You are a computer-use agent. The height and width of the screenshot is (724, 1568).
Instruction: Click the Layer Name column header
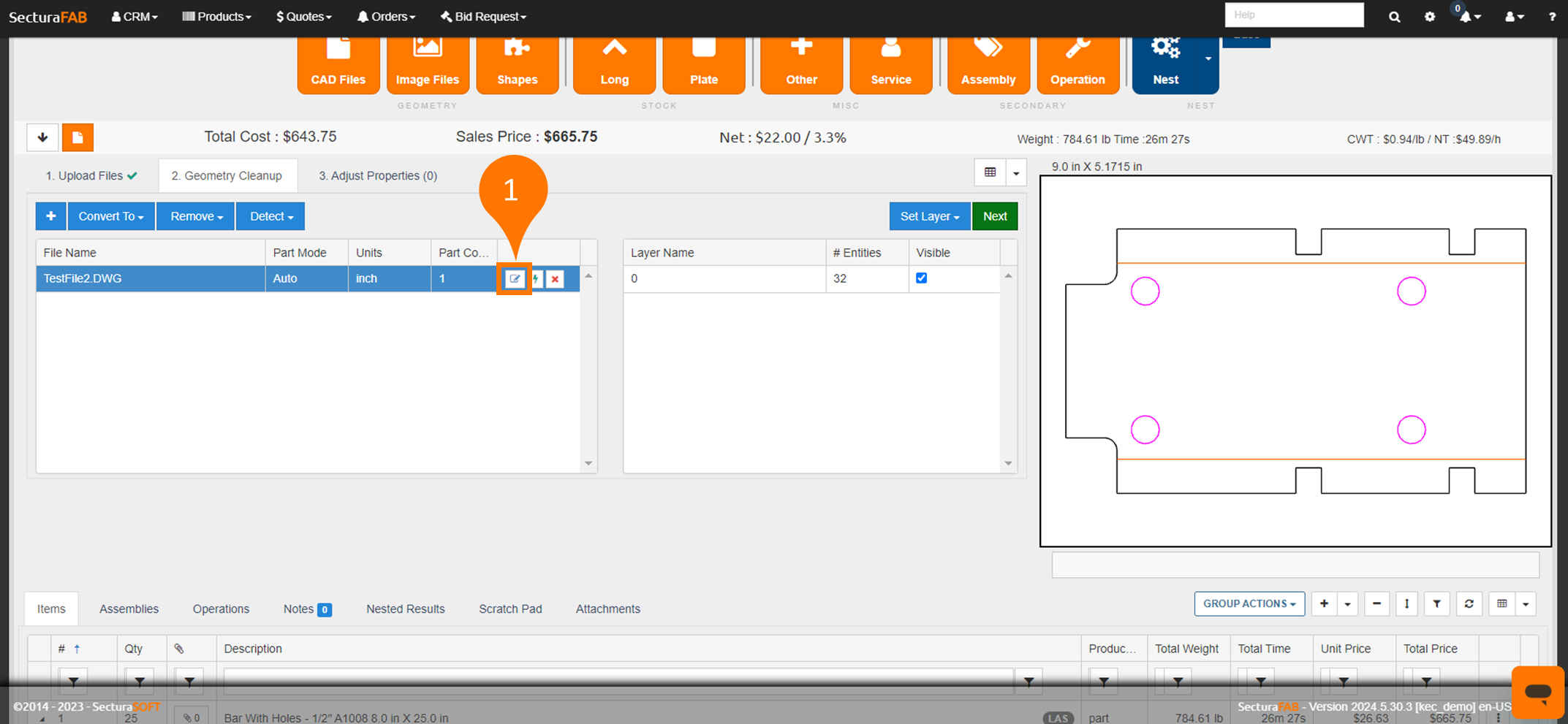pyautogui.click(x=724, y=253)
